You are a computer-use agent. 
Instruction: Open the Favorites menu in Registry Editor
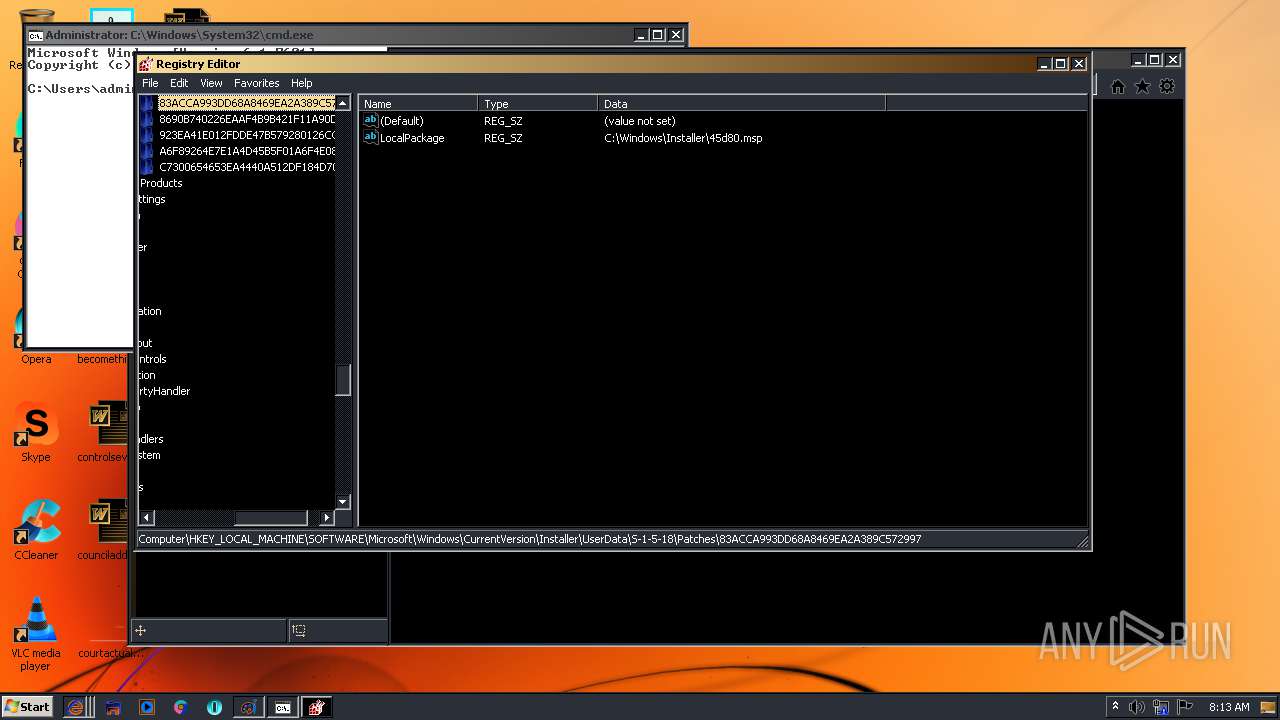(257, 83)
